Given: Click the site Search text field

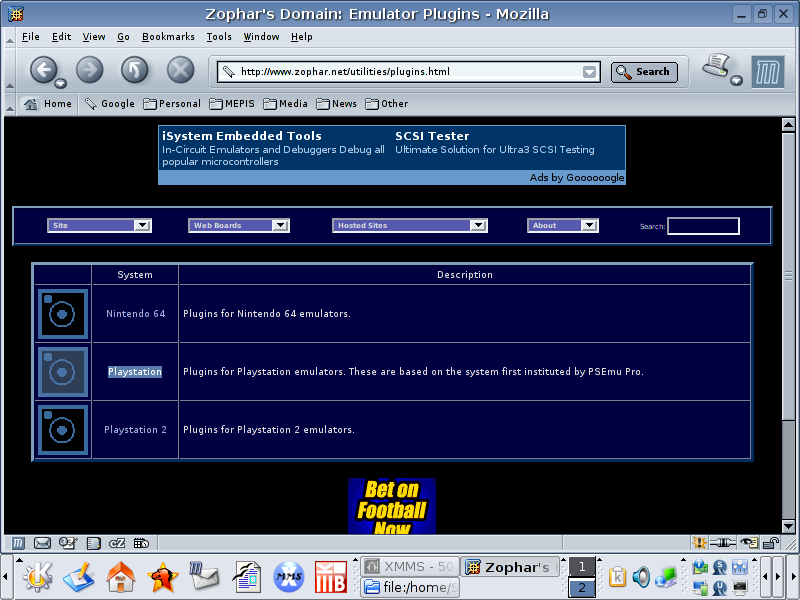Looking at the screenshot, I should click(703, 226).
